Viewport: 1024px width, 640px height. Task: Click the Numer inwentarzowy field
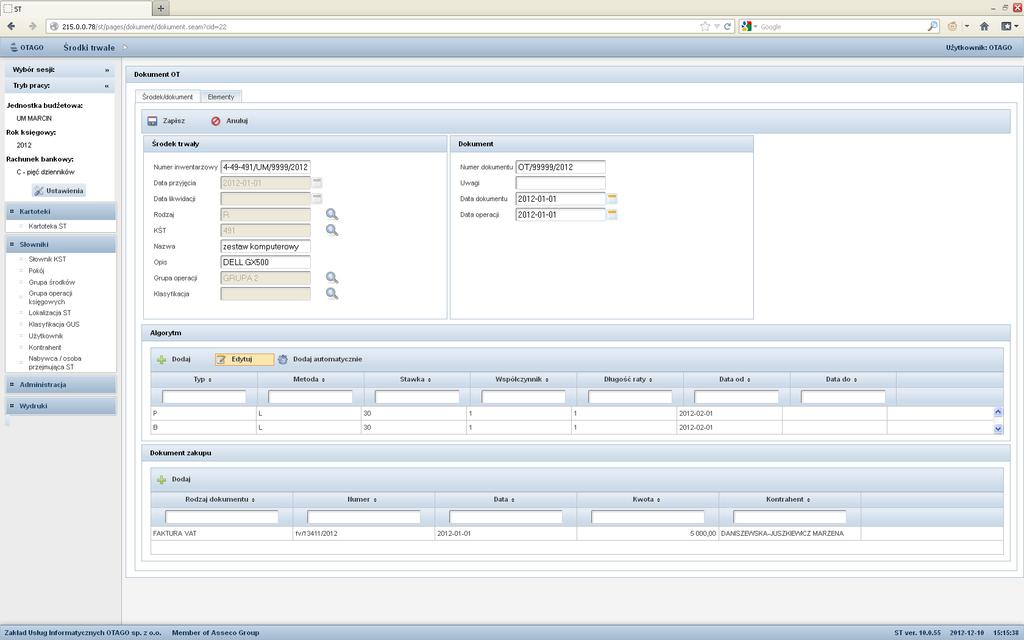[265, 167]
